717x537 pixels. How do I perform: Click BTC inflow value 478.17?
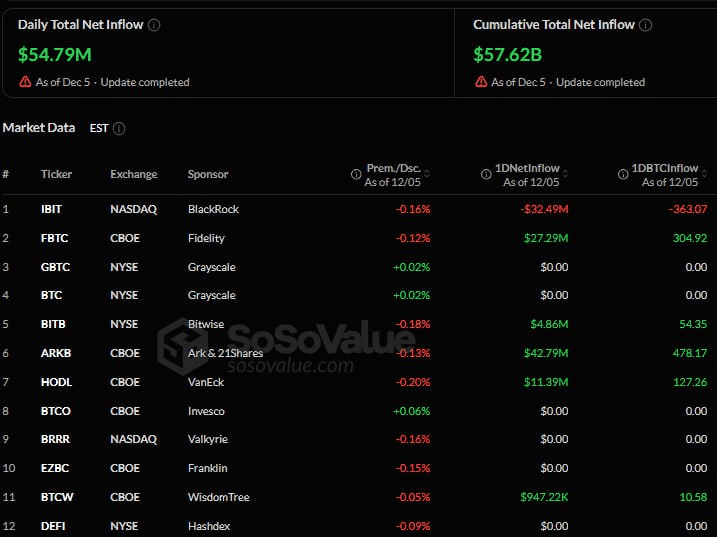click(690, 353)
